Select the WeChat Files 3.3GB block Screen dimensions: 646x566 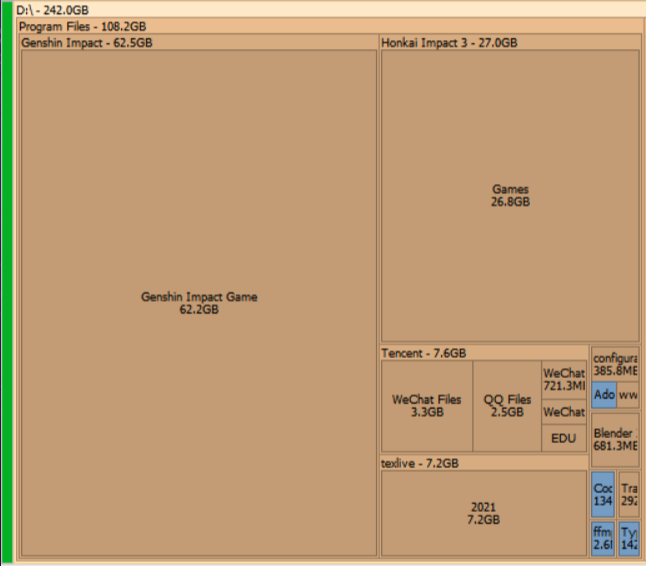click(427, 405)
